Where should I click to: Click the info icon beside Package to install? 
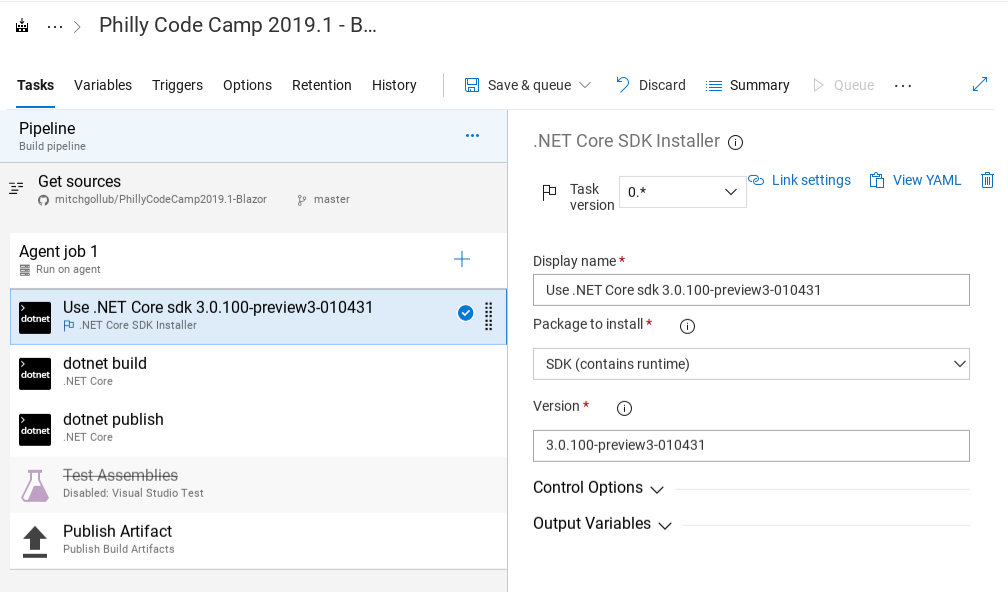point(687,327)
